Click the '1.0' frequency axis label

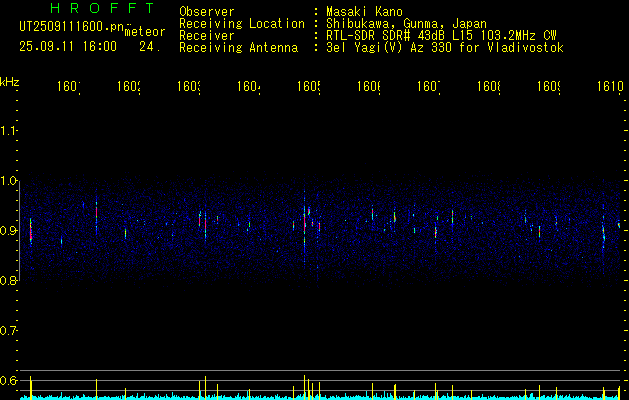[8, 181]
